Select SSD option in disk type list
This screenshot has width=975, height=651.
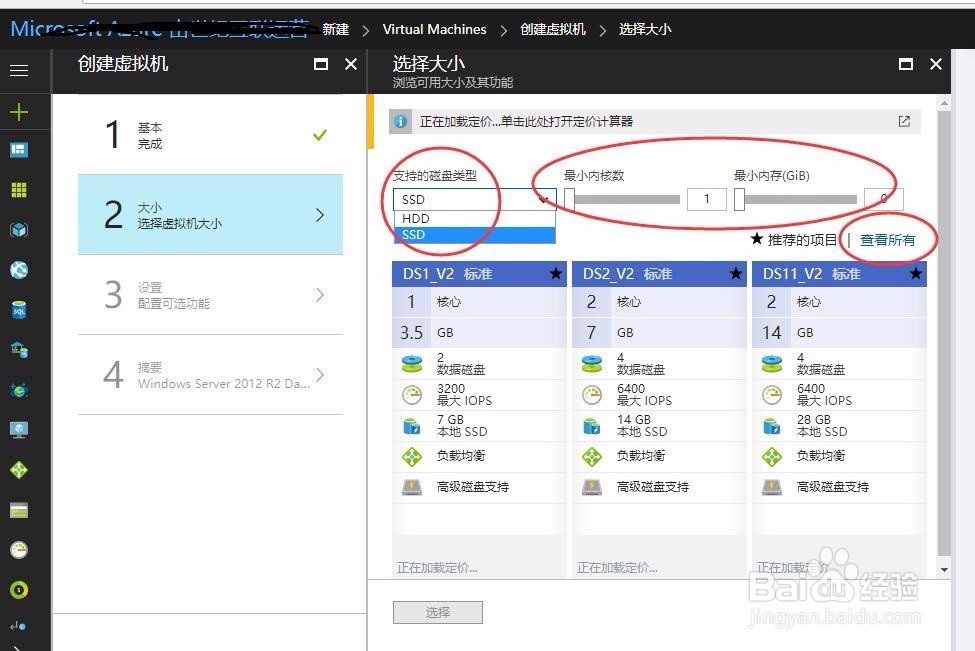[x=474, y=235]
